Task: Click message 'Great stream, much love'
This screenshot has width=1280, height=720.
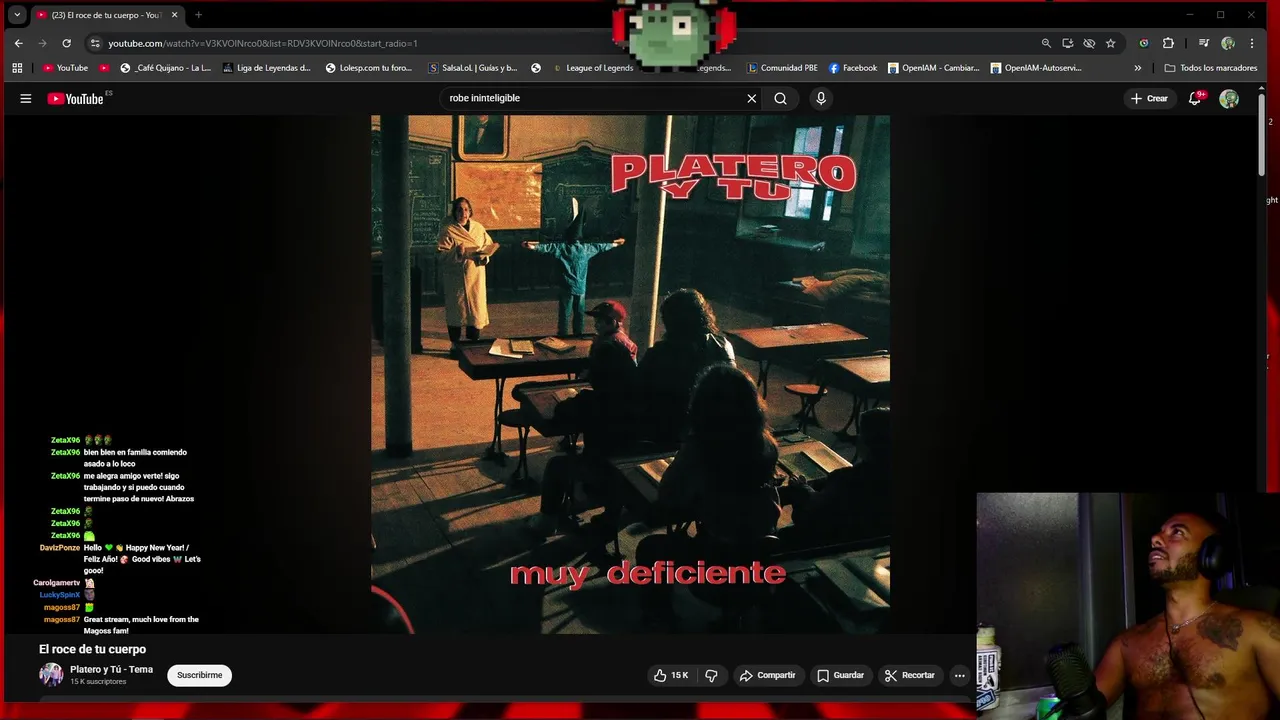Action: (x=141, y=625)
